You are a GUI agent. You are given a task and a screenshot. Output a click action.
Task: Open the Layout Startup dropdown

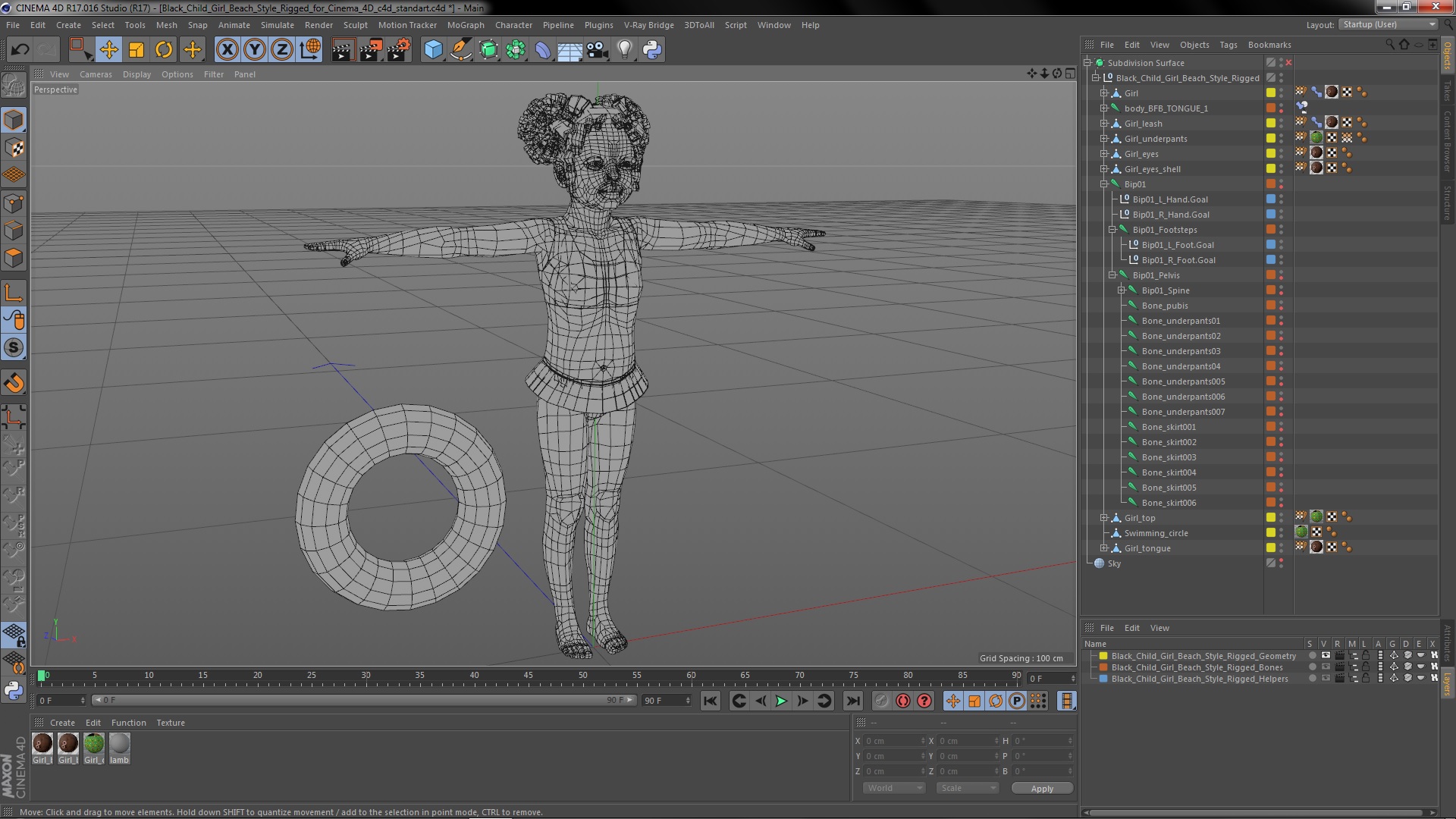coord(1388,24)
